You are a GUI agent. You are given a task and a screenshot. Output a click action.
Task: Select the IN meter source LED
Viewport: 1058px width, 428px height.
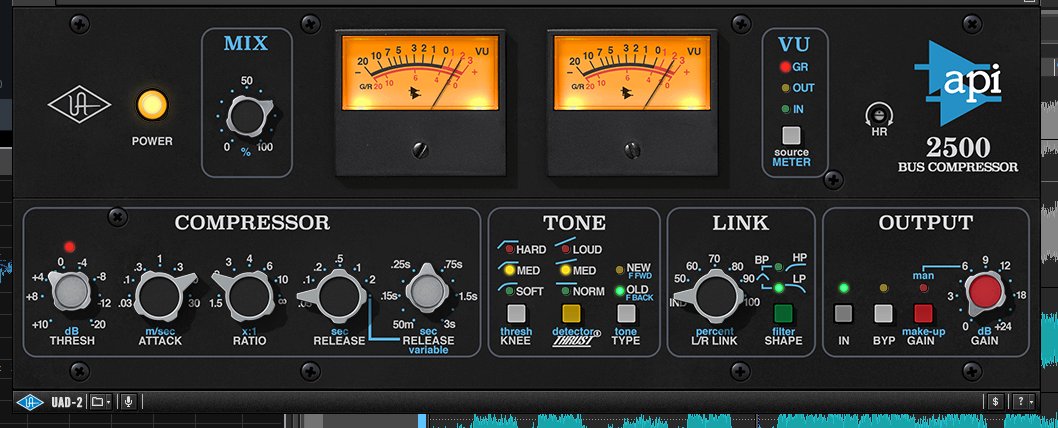tap(785, 109)
